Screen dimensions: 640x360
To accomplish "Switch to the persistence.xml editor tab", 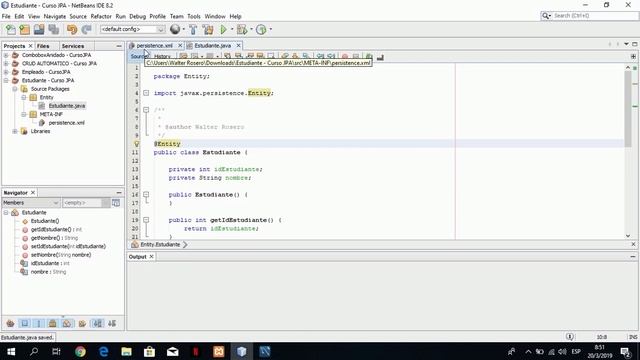I will click(x=154, y=46).
